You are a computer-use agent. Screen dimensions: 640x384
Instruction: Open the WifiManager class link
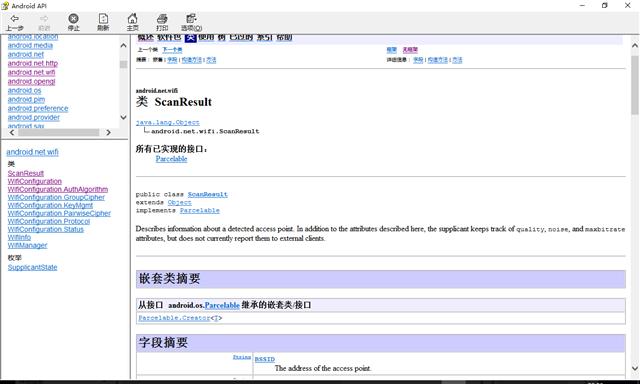pyautogui.click(x=27, y=245)
